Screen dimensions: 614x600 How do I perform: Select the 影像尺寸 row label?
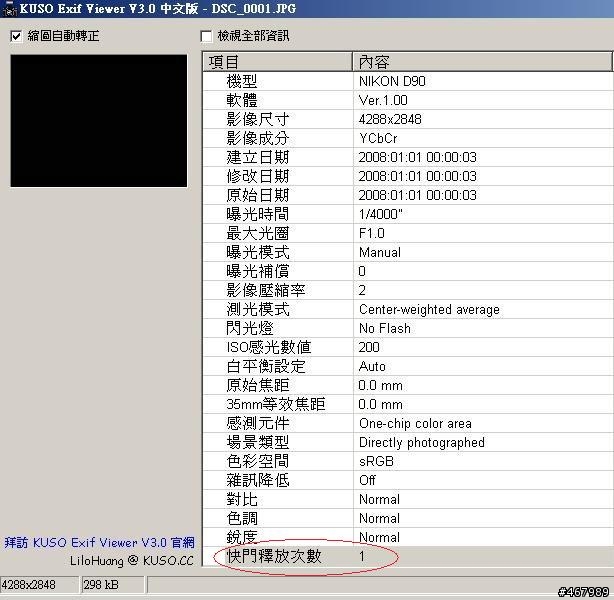(x=257, y=119)
